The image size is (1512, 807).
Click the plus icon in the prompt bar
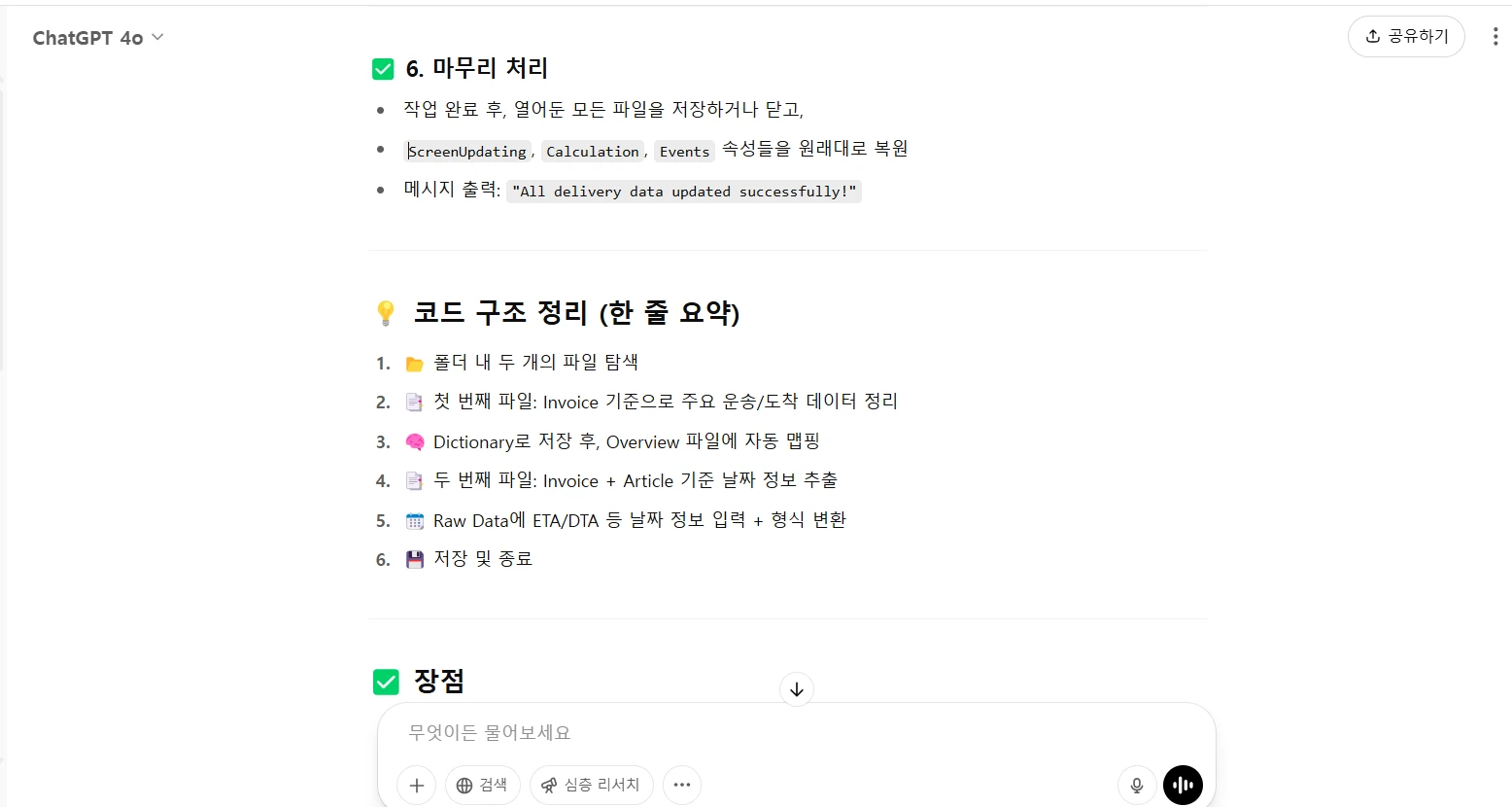click(416, 785)
